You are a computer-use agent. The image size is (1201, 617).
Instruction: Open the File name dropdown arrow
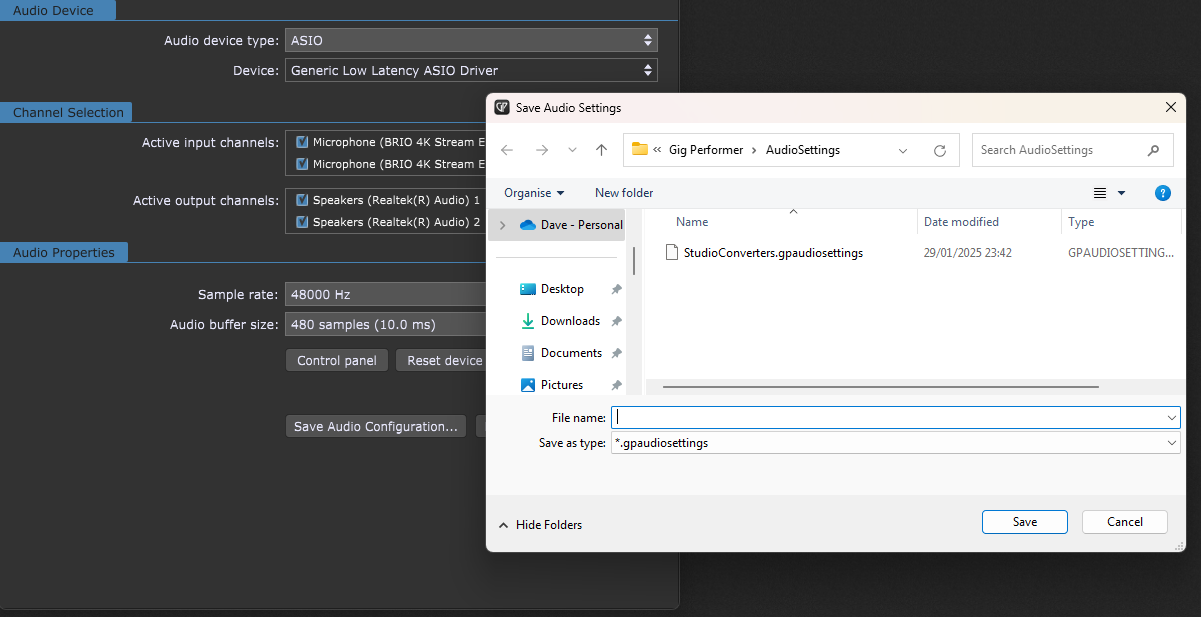[x=1171, y=417]
